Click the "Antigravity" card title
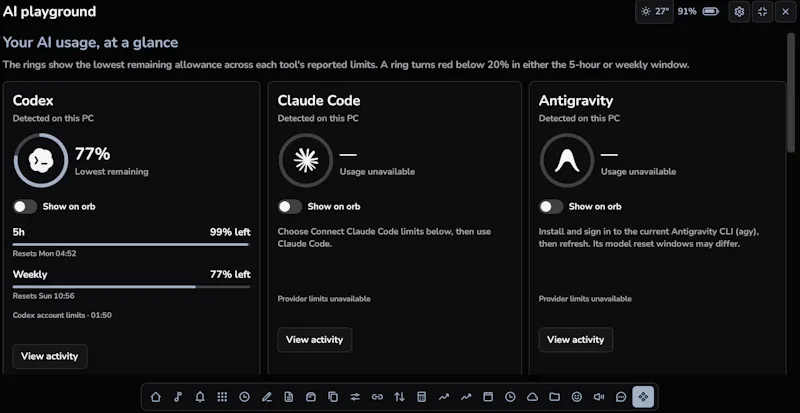The height and width of the screenshot is (413, 800). click(x=576, y=101)
